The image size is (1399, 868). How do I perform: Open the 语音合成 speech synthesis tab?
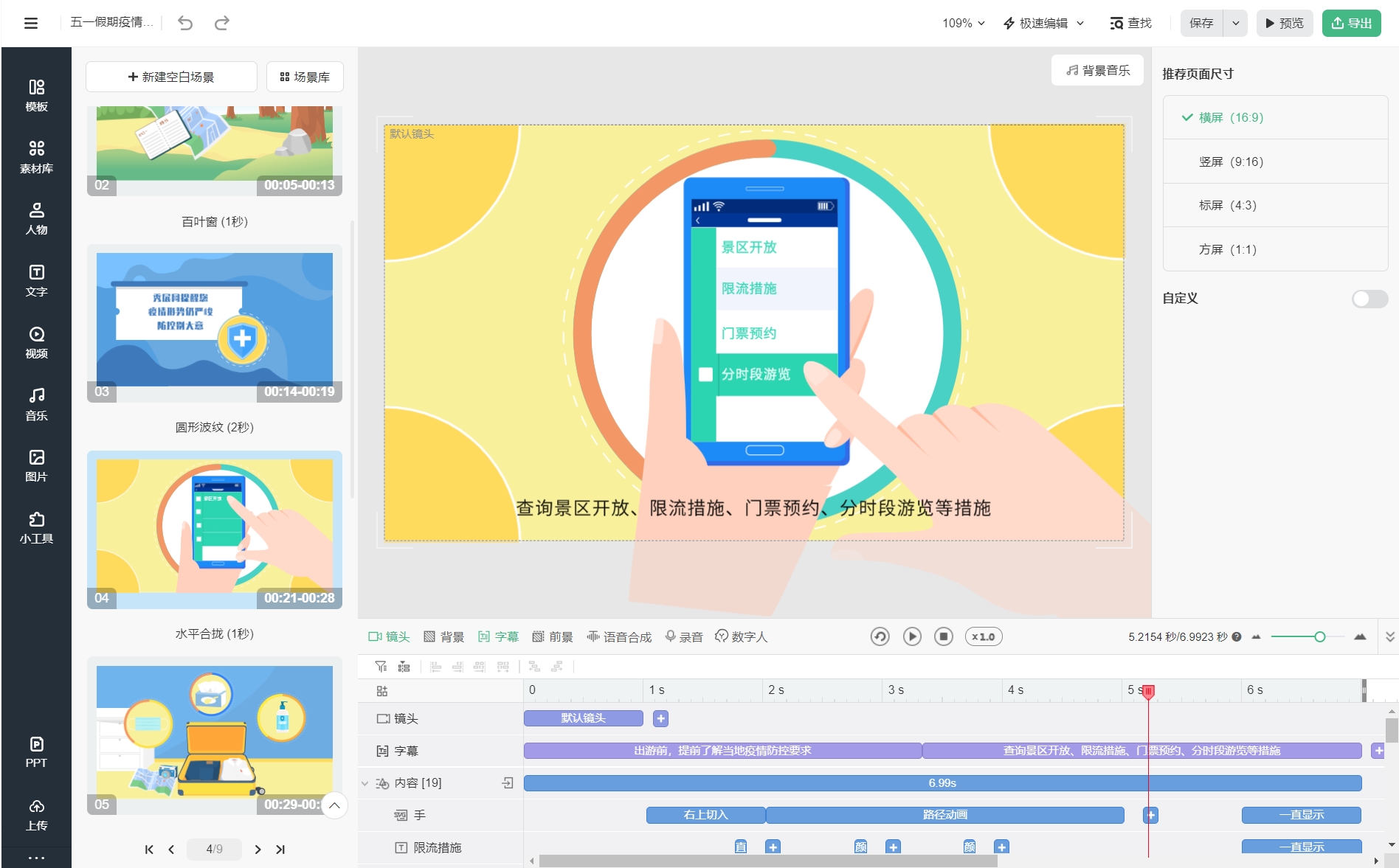[x=619, y=636]
